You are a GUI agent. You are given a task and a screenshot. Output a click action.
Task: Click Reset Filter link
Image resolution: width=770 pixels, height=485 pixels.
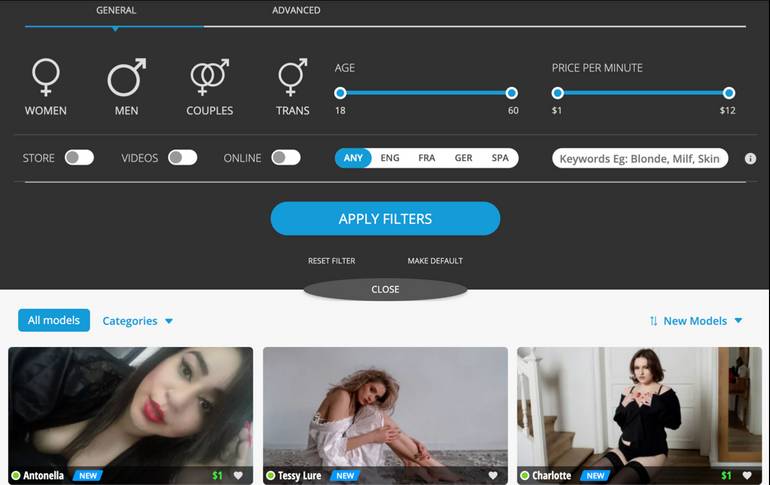point(331,261)
